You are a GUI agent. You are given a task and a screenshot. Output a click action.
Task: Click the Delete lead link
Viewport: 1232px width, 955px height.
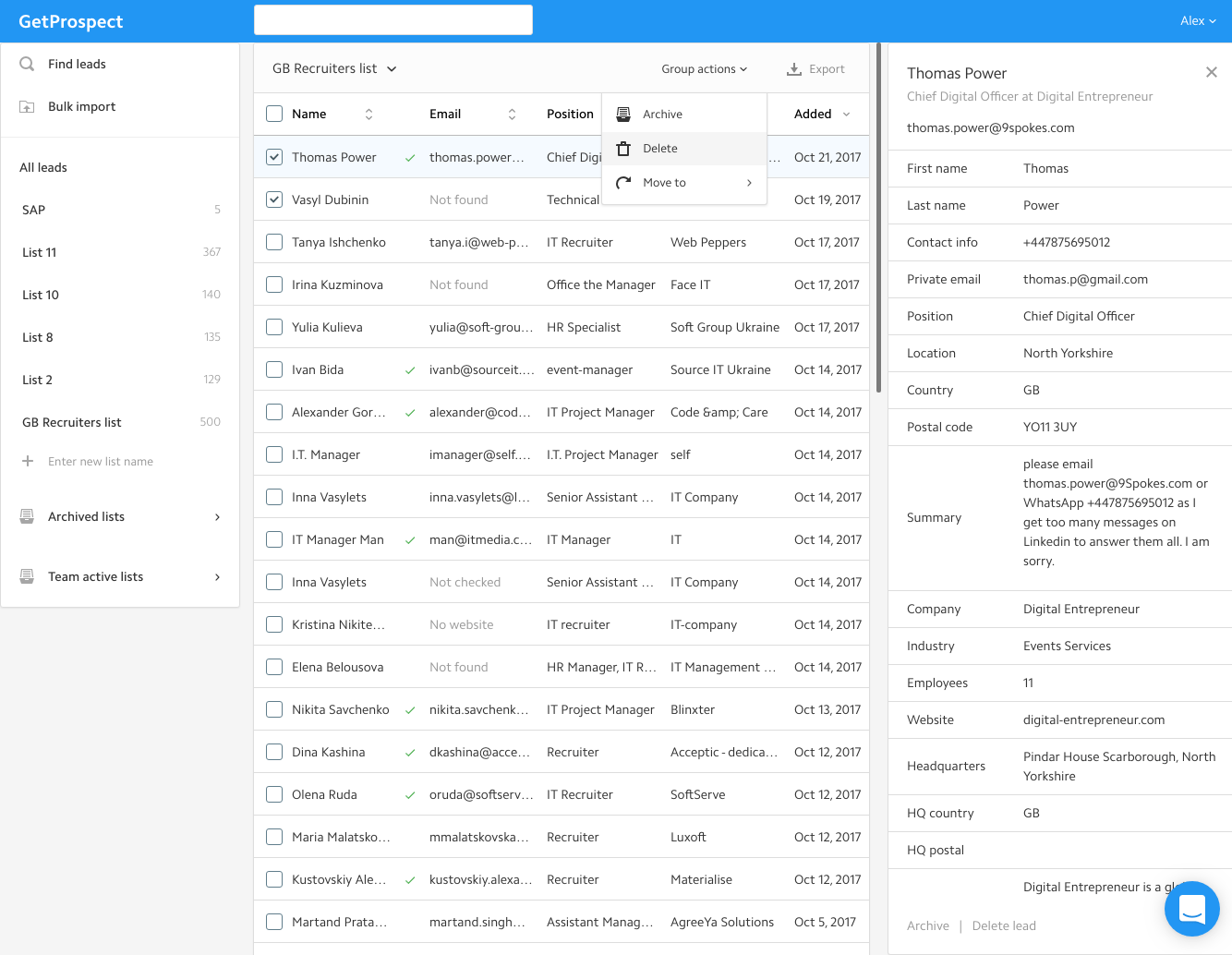[1004, 925]
